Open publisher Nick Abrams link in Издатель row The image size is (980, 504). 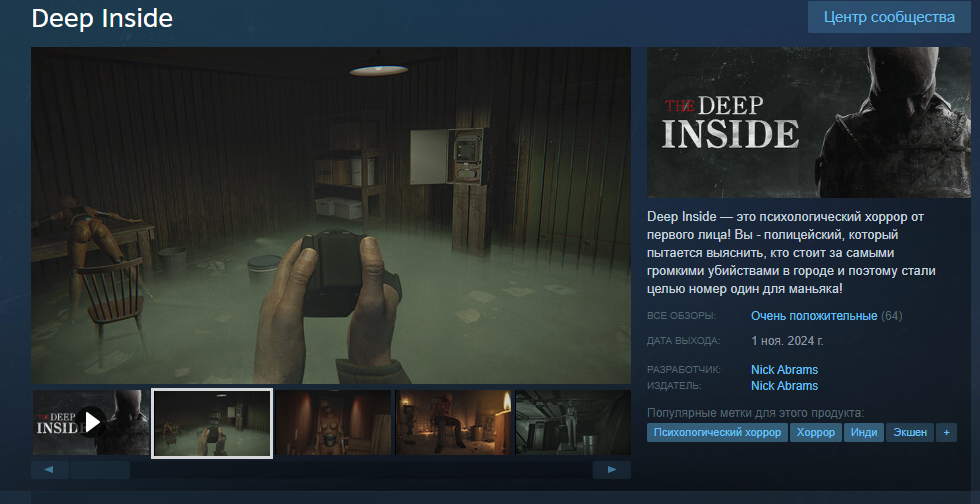point(784,386)
